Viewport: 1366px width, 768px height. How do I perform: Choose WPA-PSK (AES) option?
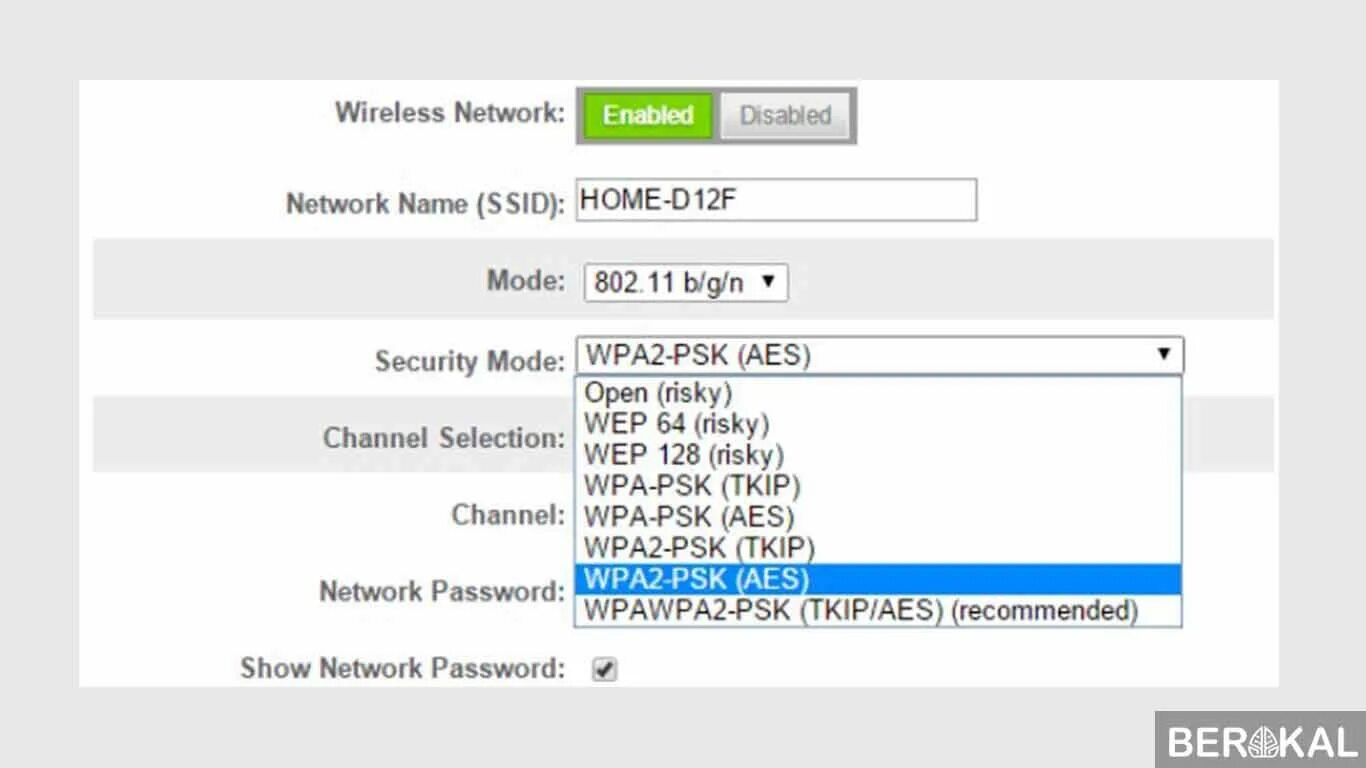tap(688, 517)
